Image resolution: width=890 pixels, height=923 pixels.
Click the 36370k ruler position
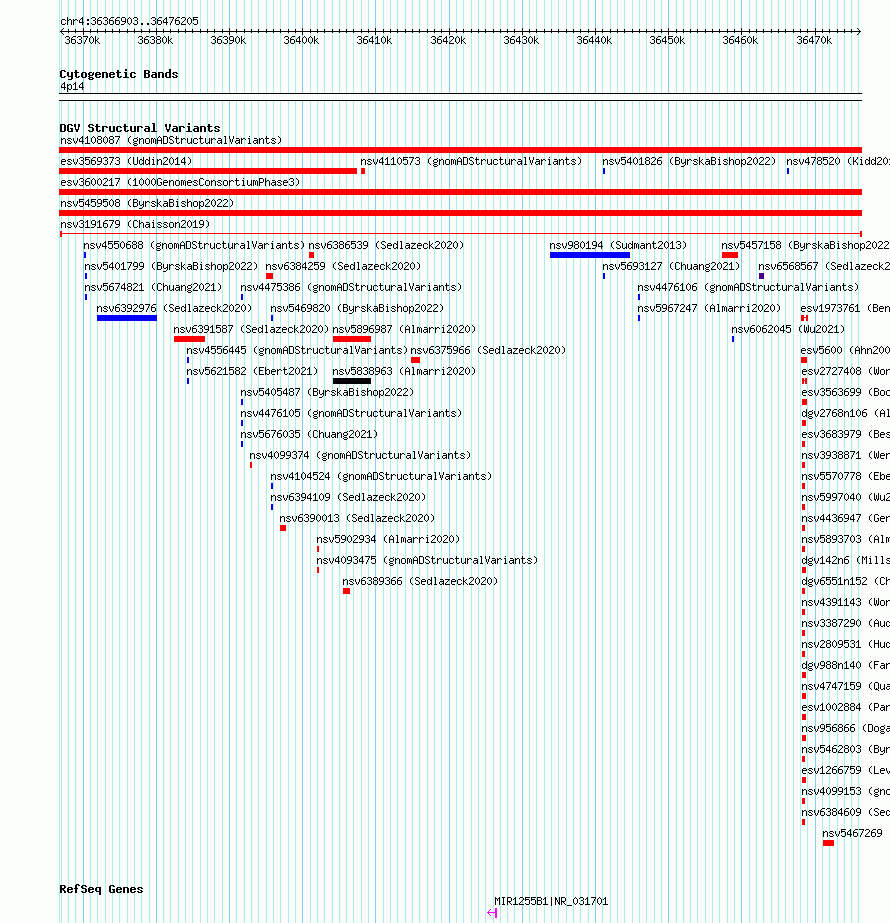click(x=82, y=40)
